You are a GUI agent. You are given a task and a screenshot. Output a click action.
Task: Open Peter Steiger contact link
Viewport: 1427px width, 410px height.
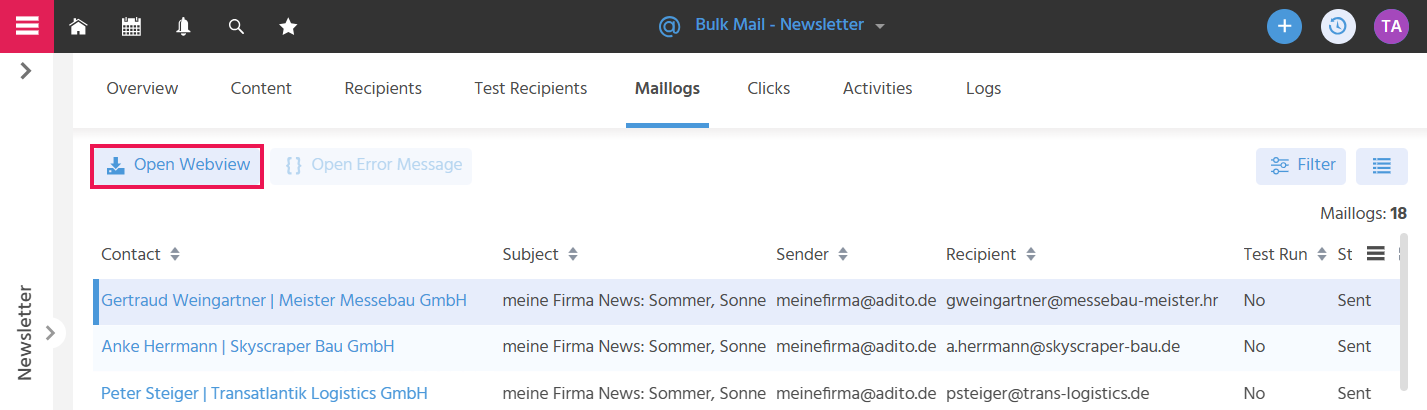[264, 393]
